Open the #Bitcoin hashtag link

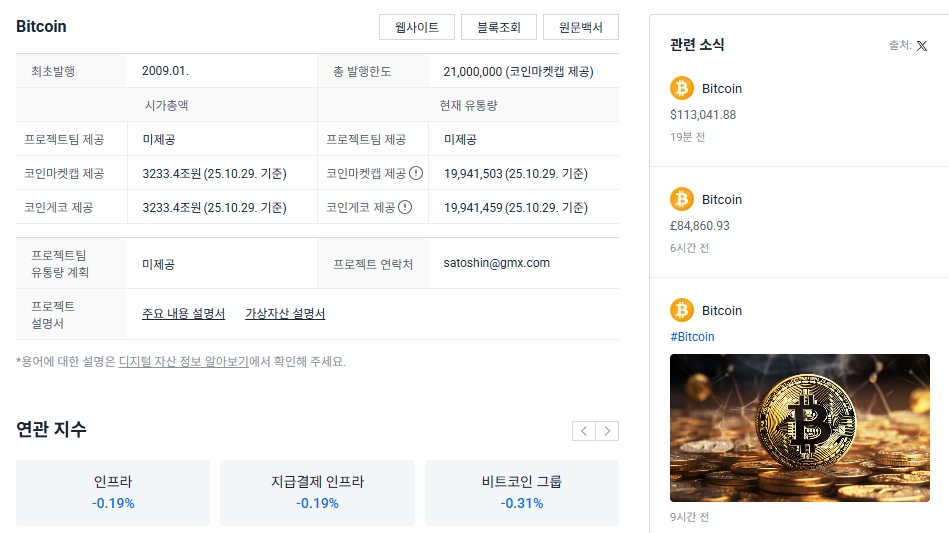point(692,337)
